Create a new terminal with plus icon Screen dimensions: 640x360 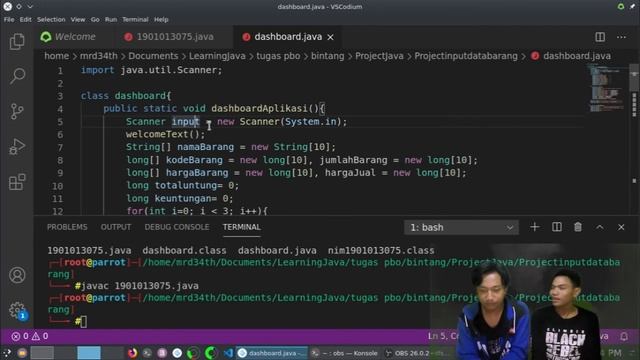535,227
